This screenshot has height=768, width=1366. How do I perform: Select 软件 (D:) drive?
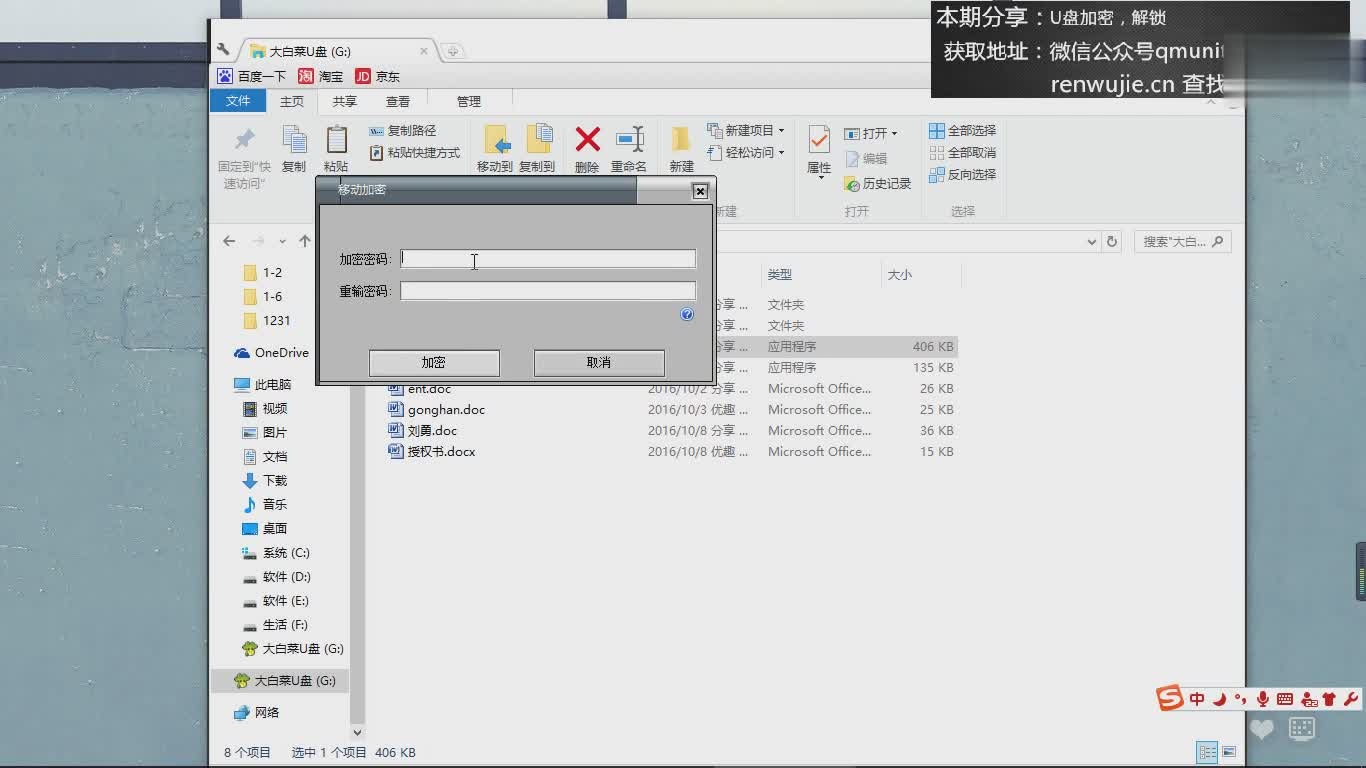click(277, 577)
